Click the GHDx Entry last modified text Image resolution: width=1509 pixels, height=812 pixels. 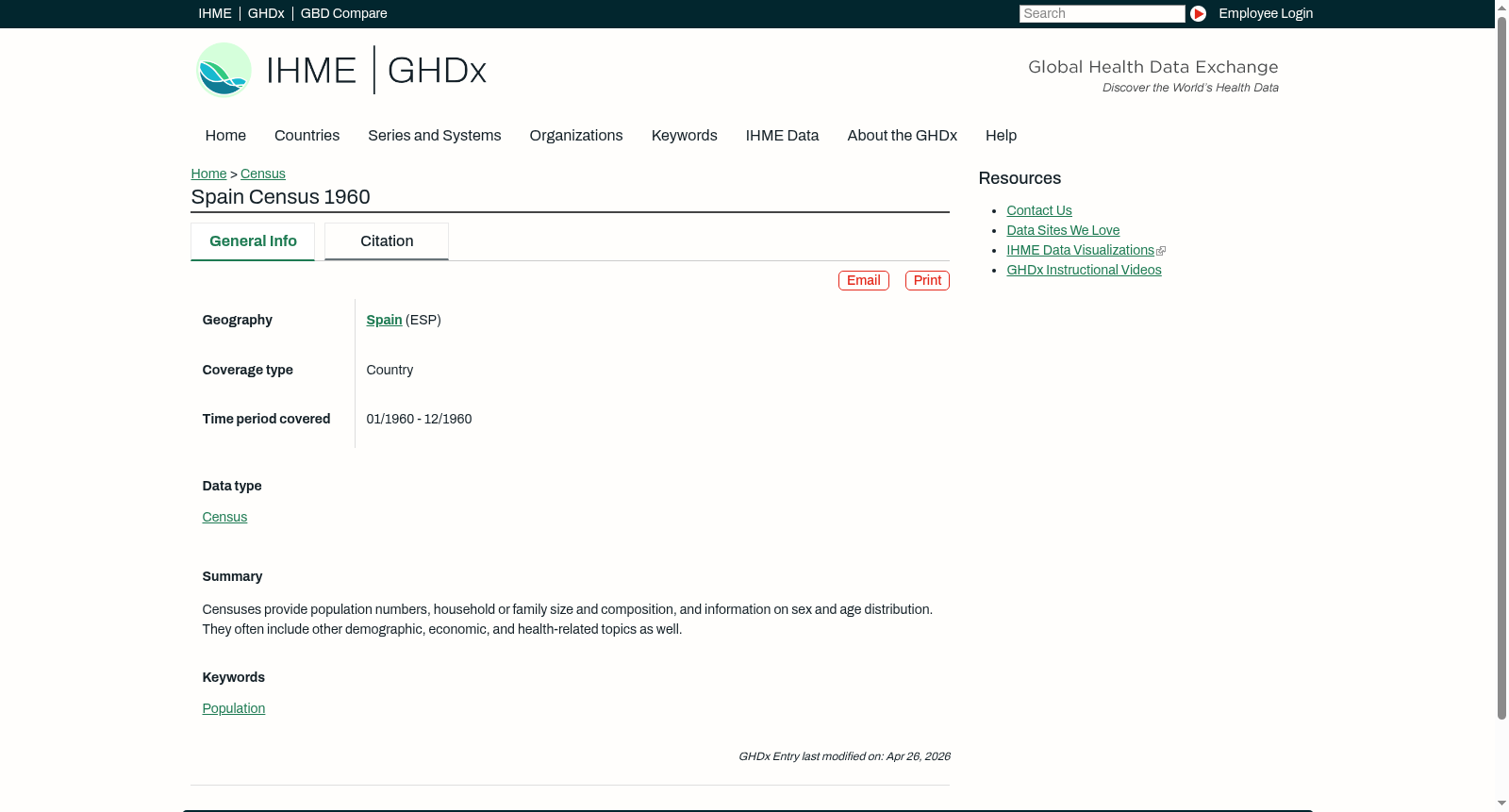pos(844,756)
